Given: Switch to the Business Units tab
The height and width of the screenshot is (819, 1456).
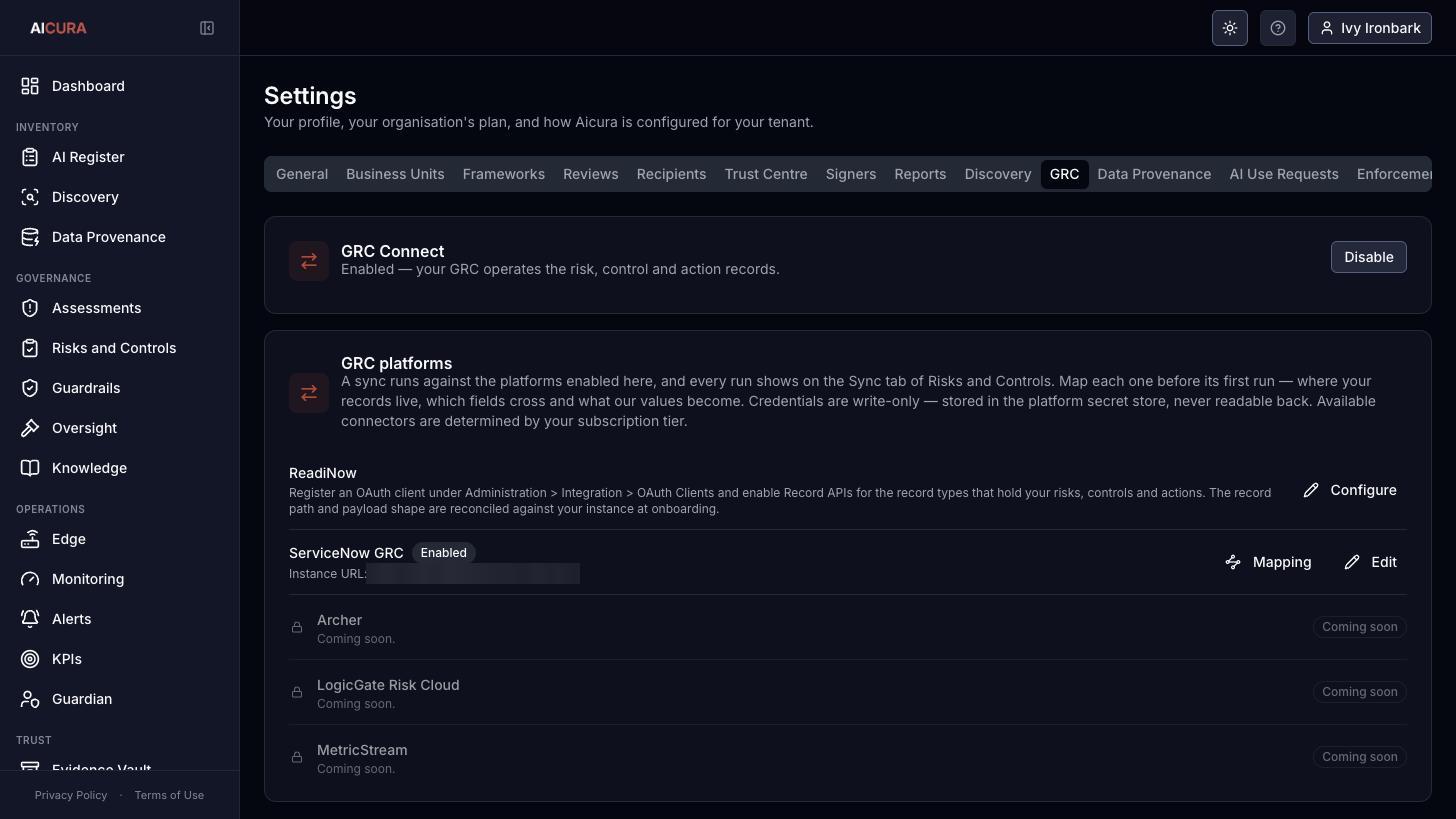Looking at the screenshot, I should [x=395, y=174].
